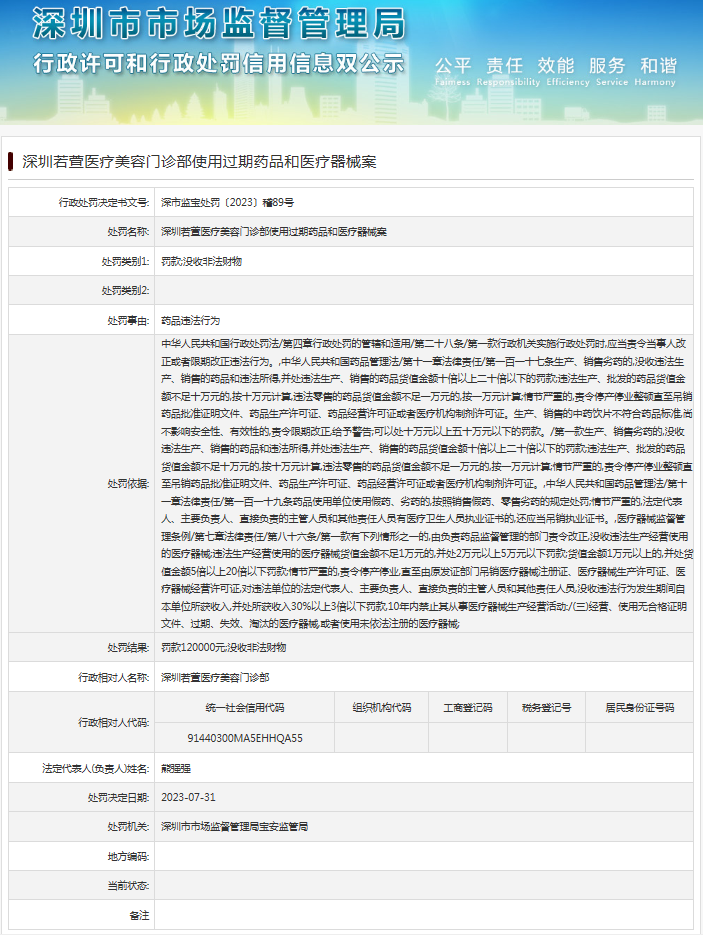Click the 行政相对人名称 label
Viewport: 703px width, 935px height.
[114, 677]
